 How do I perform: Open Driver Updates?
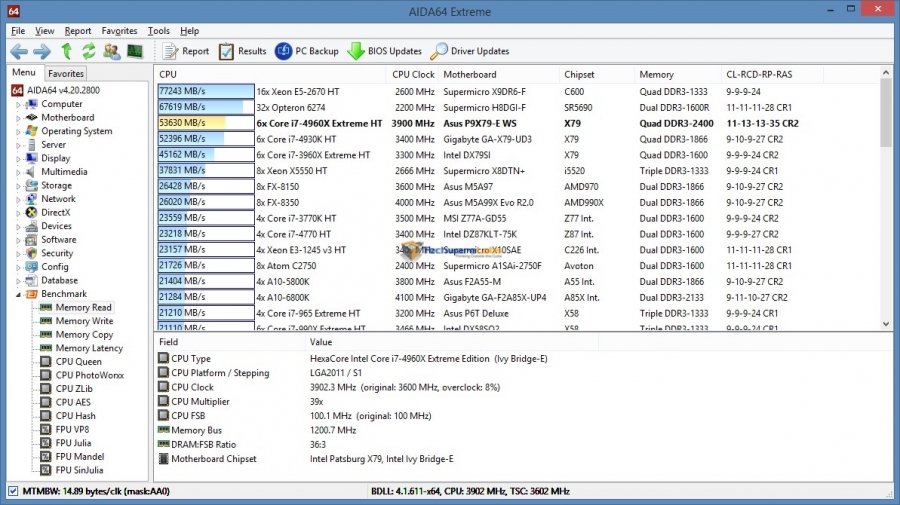point(470,52)
